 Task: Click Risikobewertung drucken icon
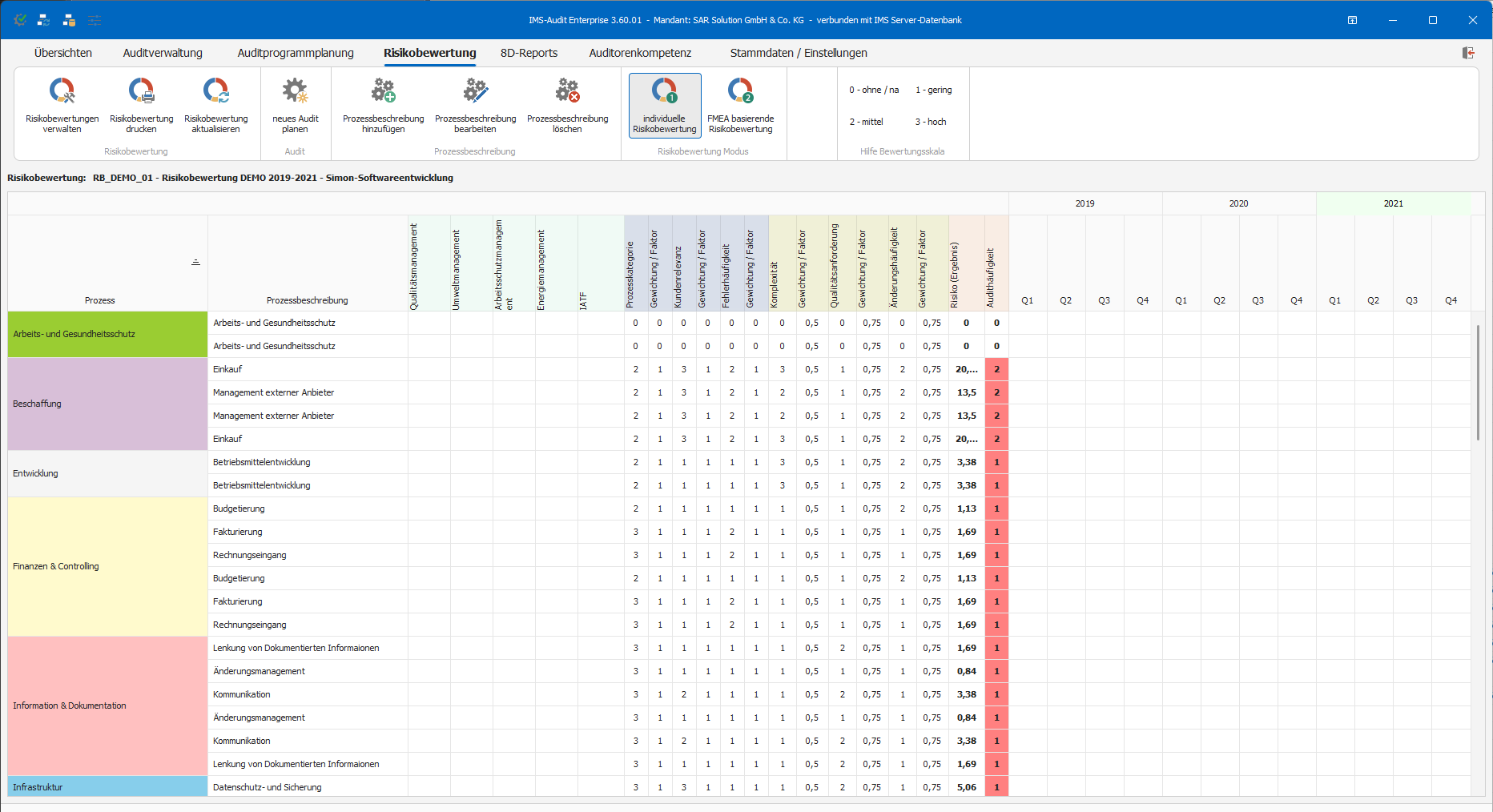pos(141,106)
